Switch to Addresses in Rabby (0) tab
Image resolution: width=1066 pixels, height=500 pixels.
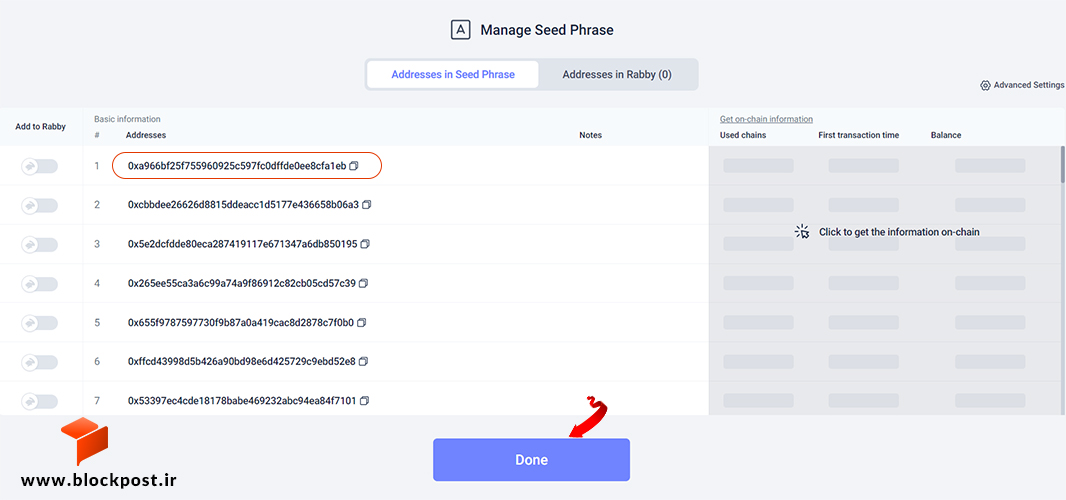coord(617,75)
